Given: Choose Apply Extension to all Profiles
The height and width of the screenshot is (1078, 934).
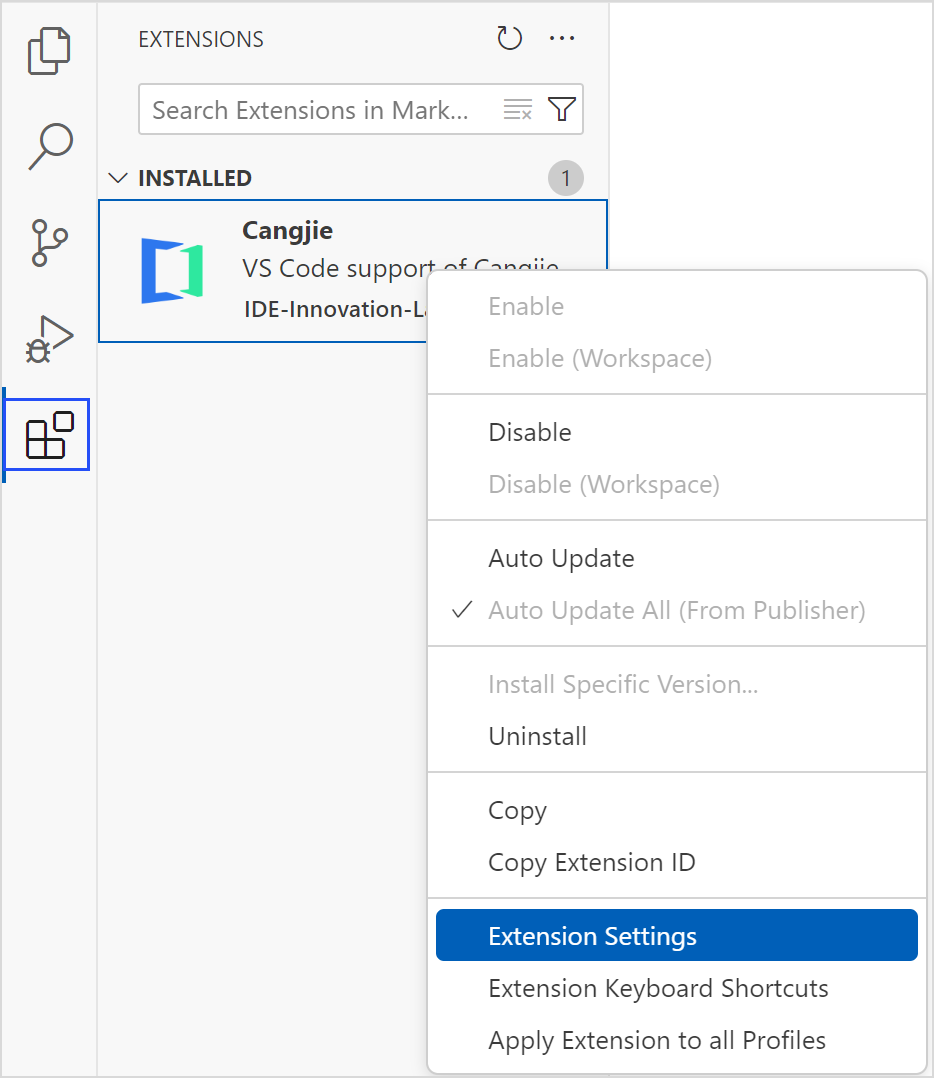Looking at the screenshot, I should (x=657, y=1040).
